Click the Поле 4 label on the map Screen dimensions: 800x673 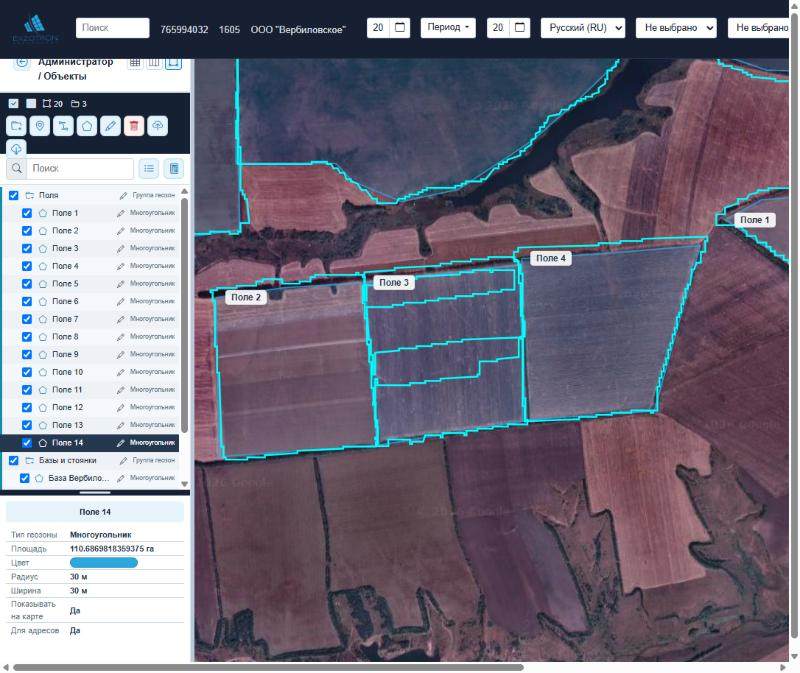(x=551, y=258)
